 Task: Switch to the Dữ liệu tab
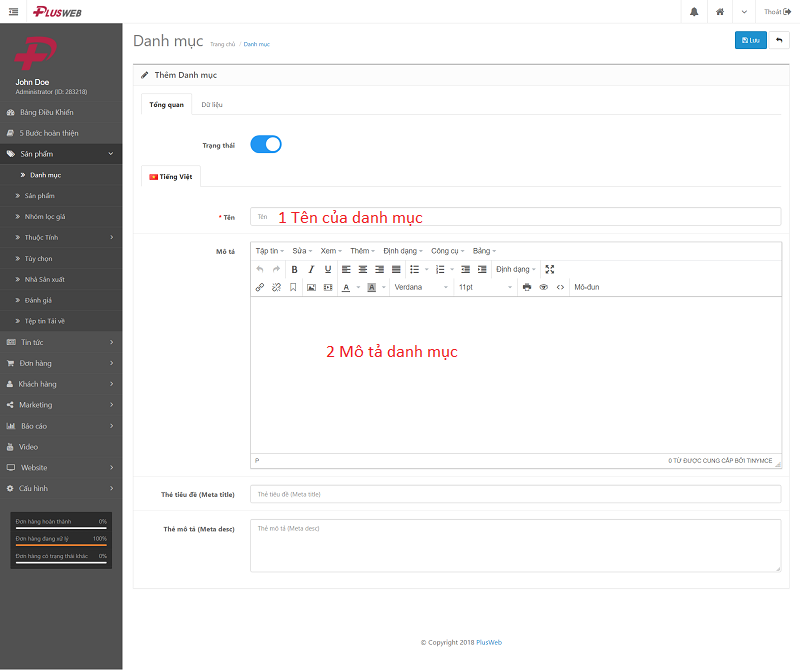click(211, 104)
